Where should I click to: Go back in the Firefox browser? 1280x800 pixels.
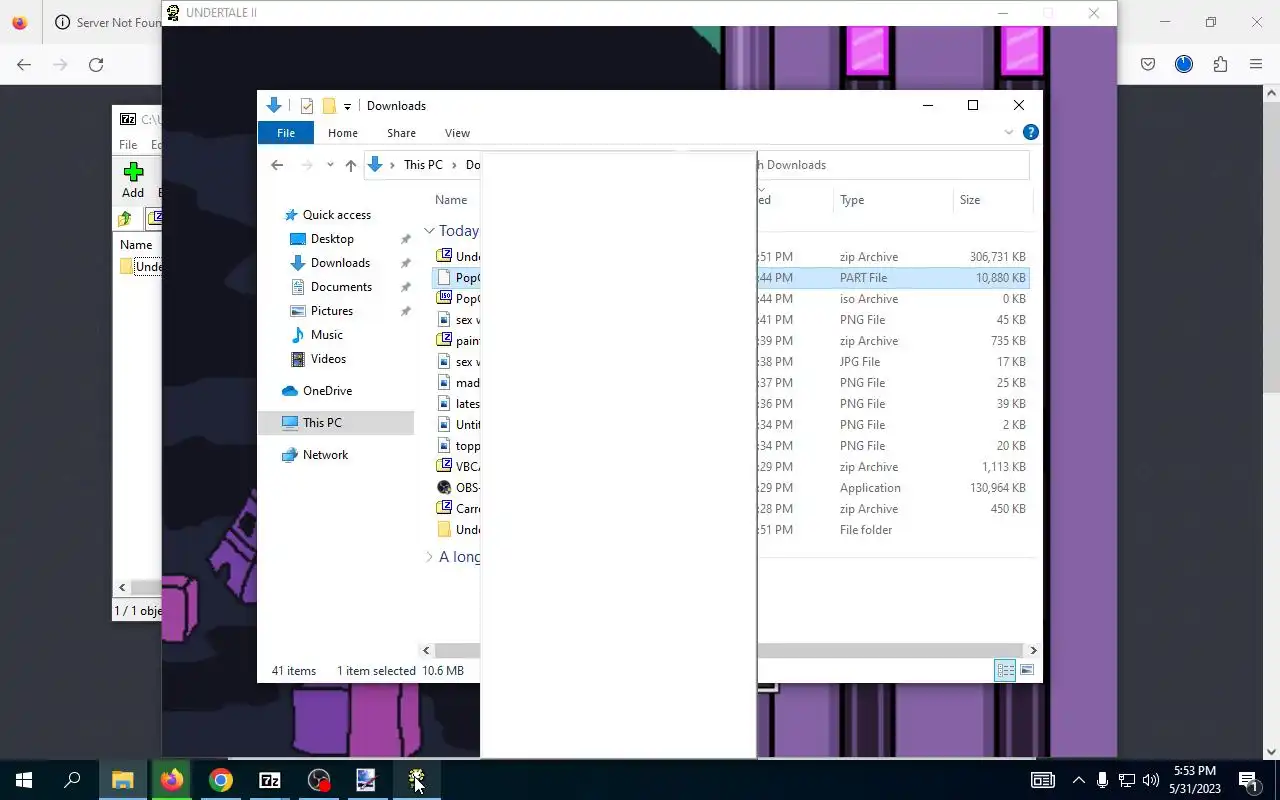(24, 64)
